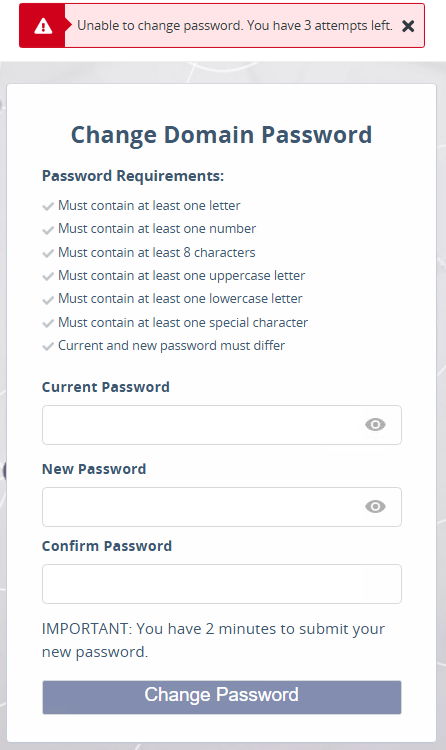Image resolution: width=446 pixels, height=750 pixels.
Task: Click the Password Requirements heading
Action: [133, 176]
